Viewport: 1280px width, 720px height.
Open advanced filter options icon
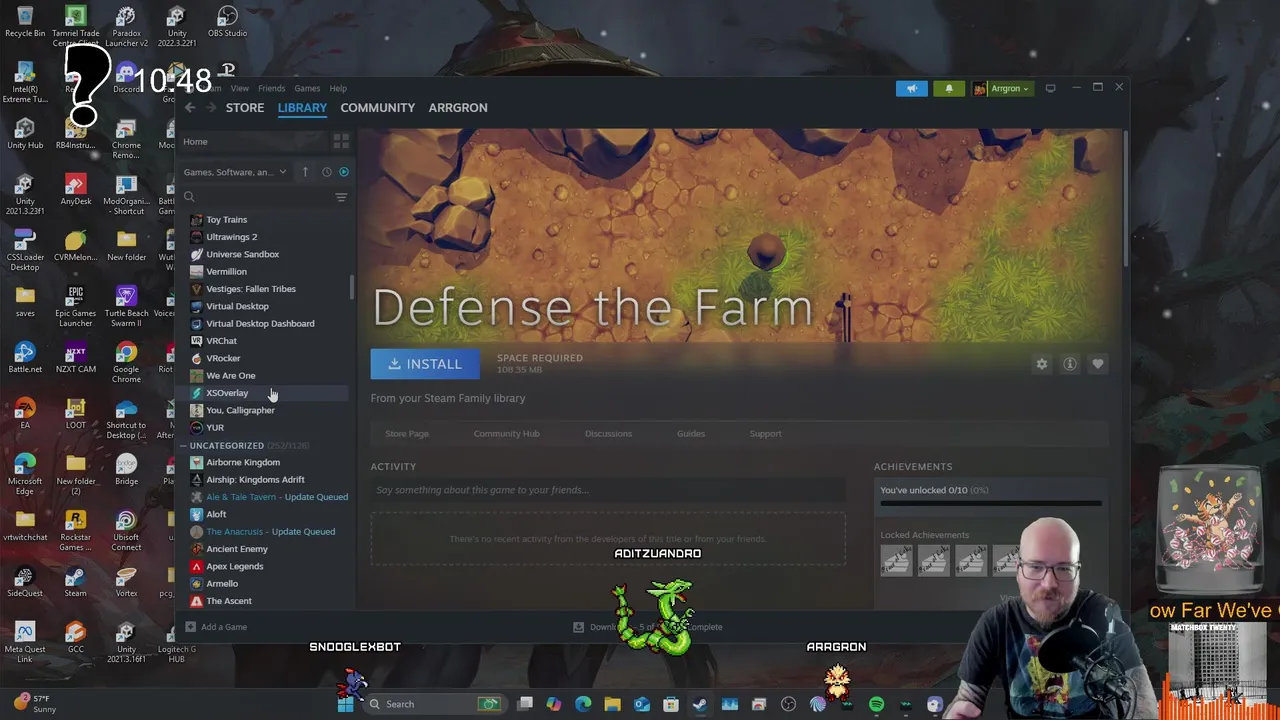[341, 197]
